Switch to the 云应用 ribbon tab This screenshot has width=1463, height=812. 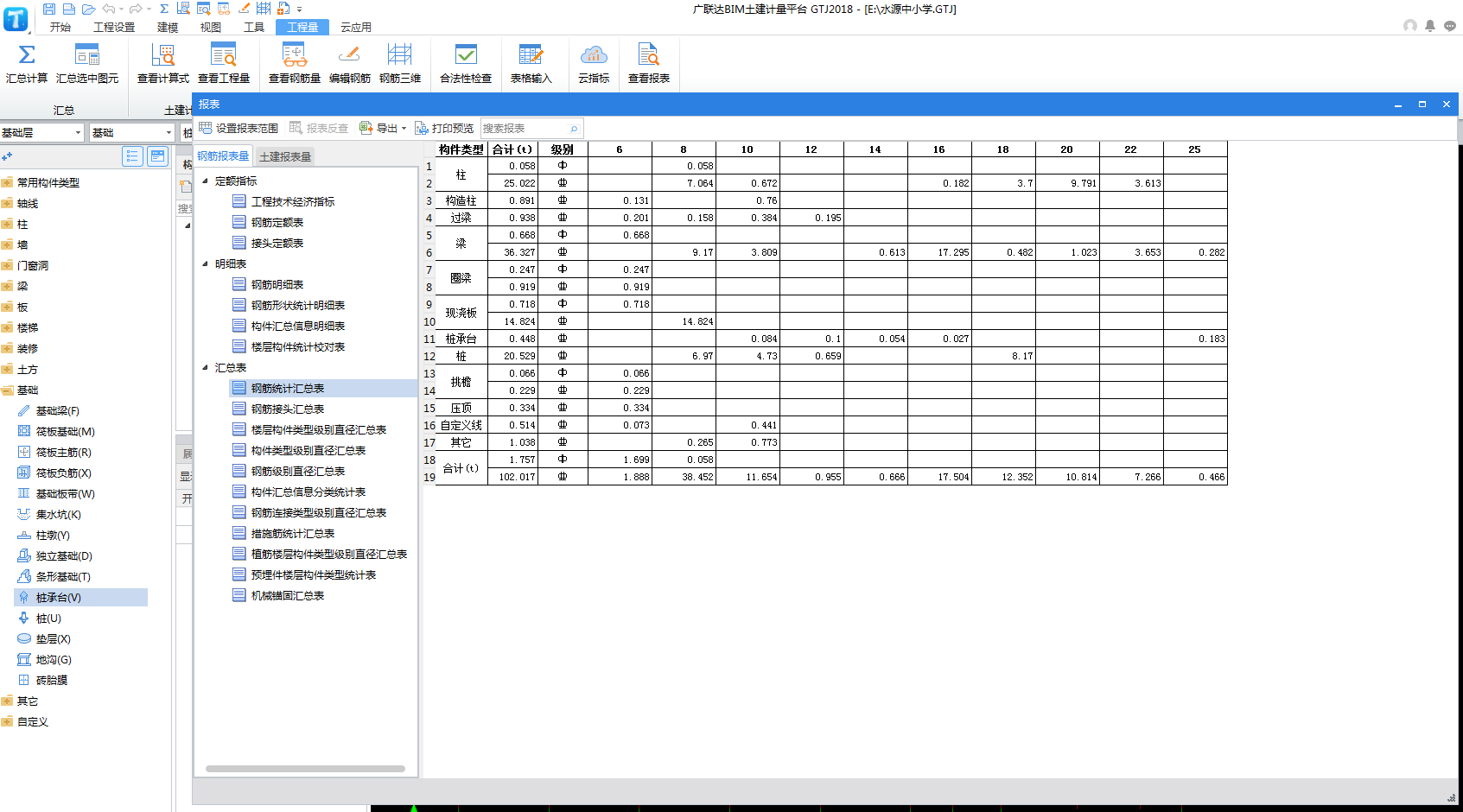click(356, 28)
